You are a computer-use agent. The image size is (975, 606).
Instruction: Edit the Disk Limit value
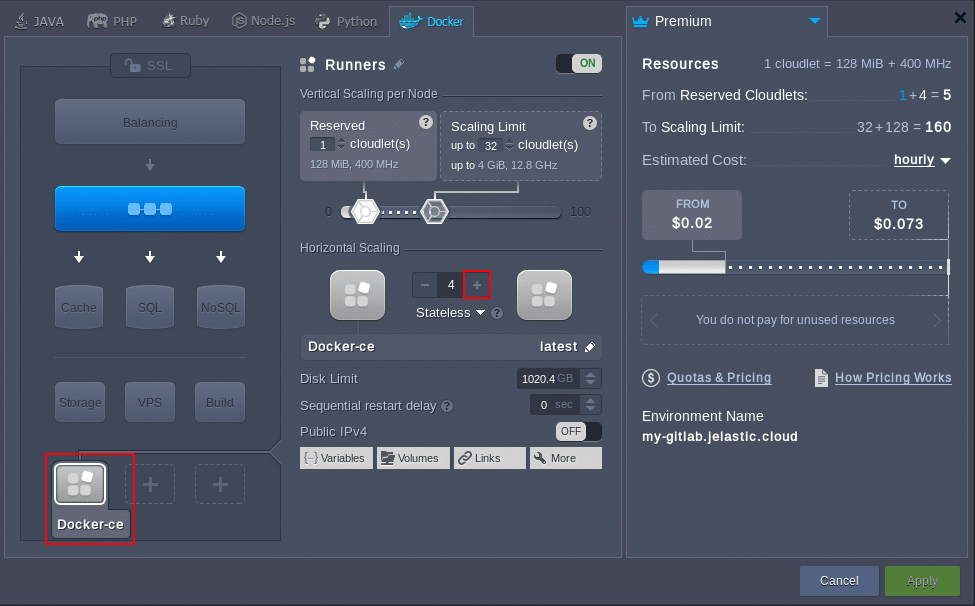[548, 379]
